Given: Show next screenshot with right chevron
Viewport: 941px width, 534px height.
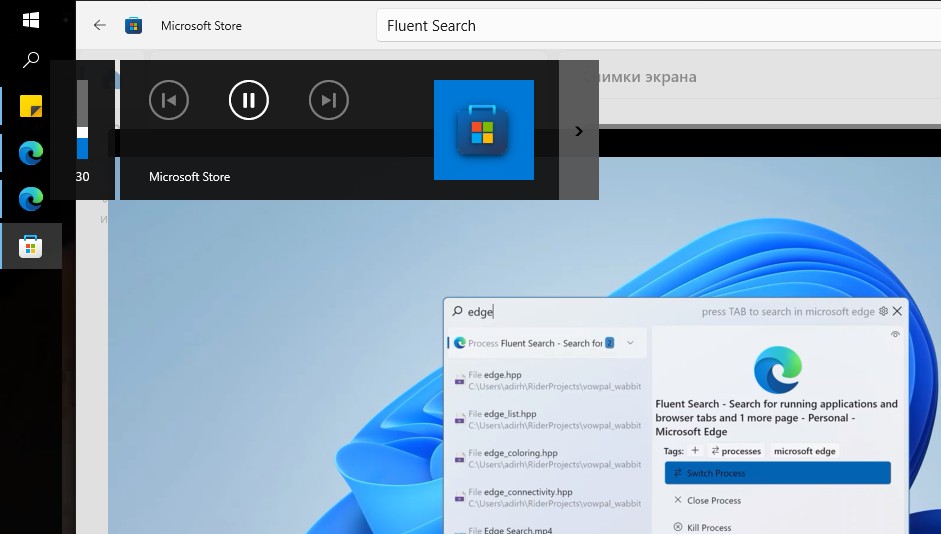Looking at the screenshot, I should click(x=579, y=131).
